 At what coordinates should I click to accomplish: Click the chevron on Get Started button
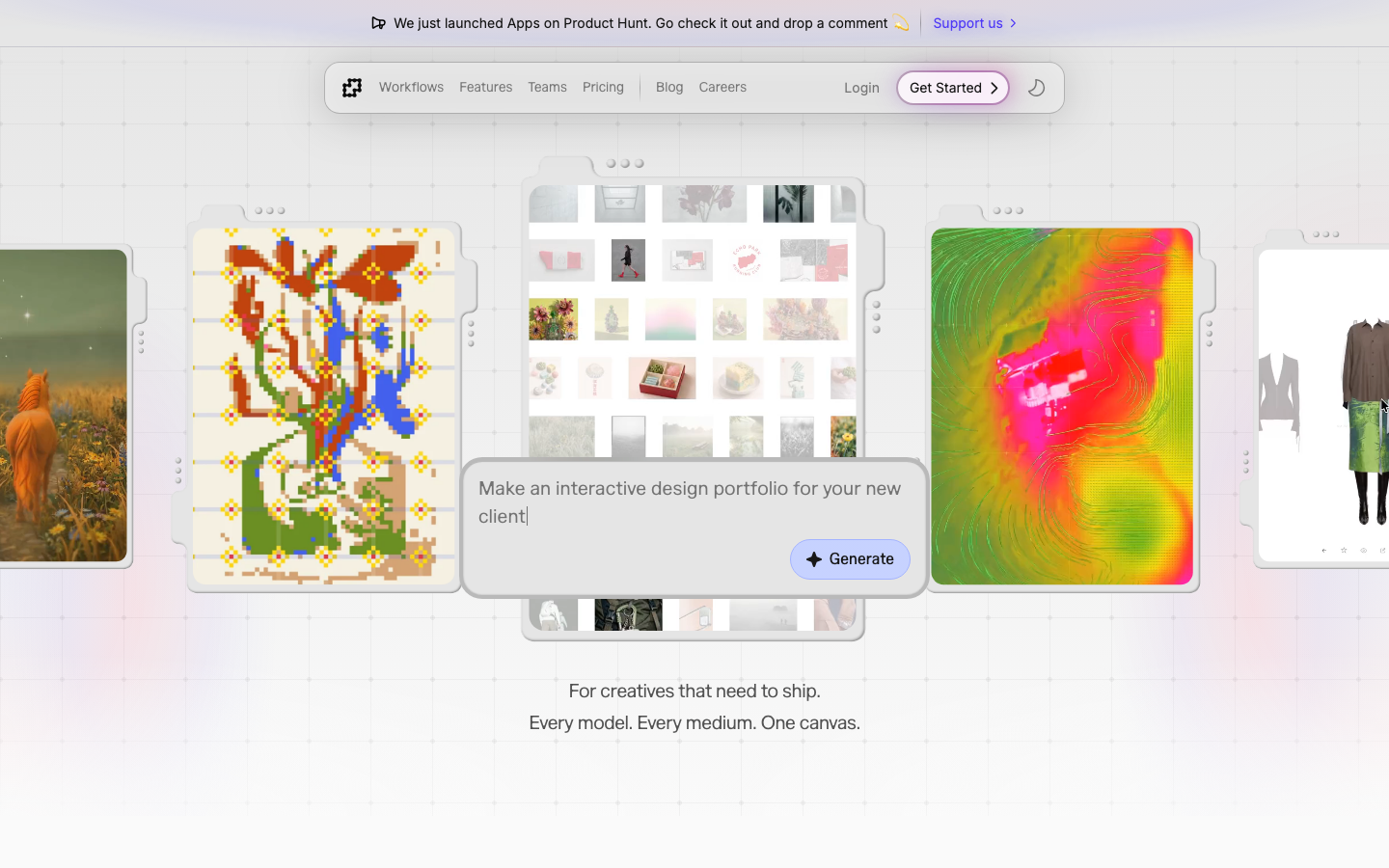(x=994, y=88)
